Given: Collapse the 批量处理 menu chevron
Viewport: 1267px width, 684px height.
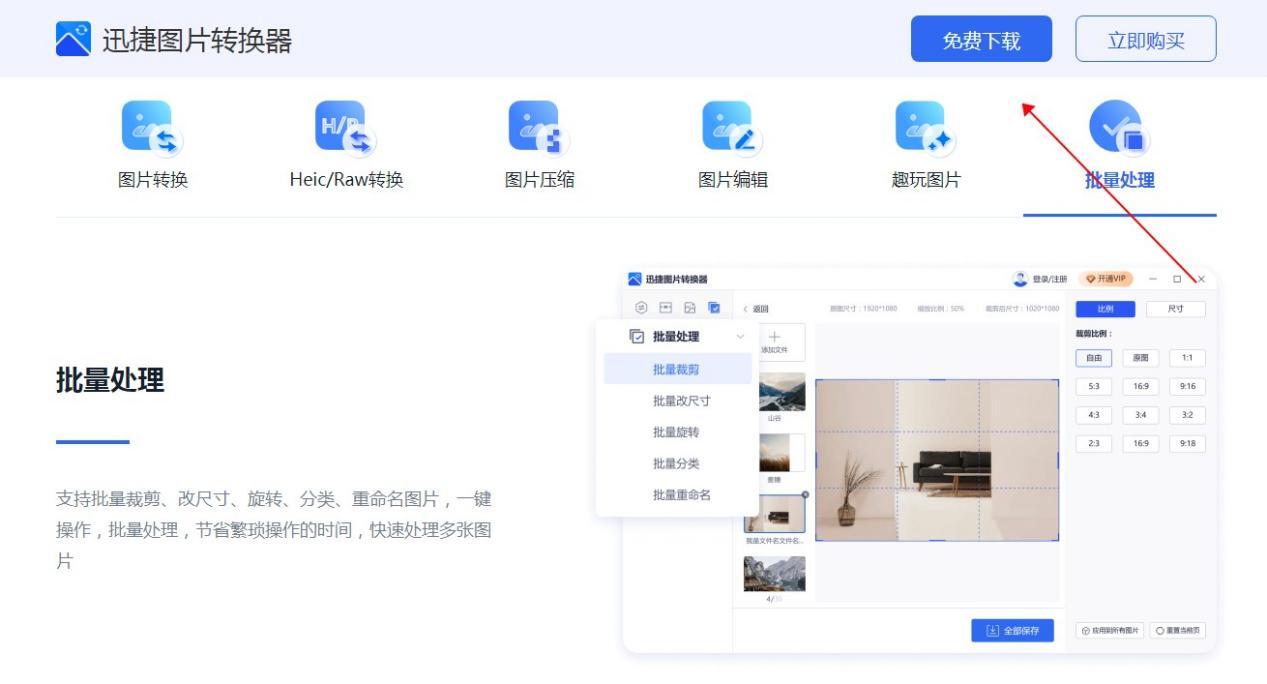Looking at the screenshot, I should pyautogui.click(x=740, y=337).
